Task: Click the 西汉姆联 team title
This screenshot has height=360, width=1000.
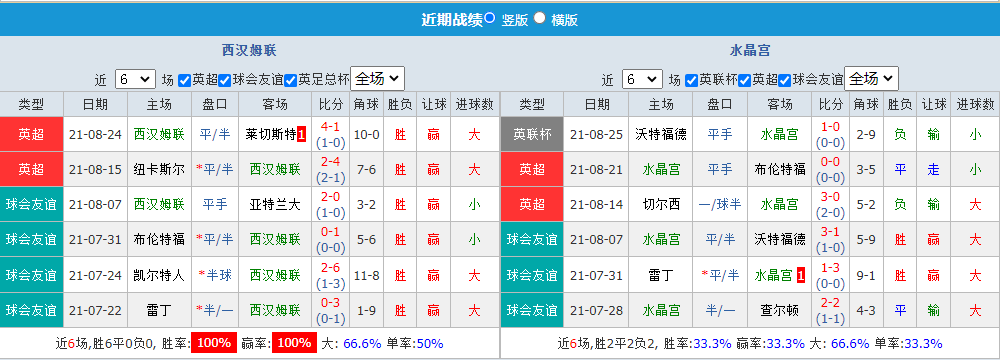Action: (x=249, y=50)
